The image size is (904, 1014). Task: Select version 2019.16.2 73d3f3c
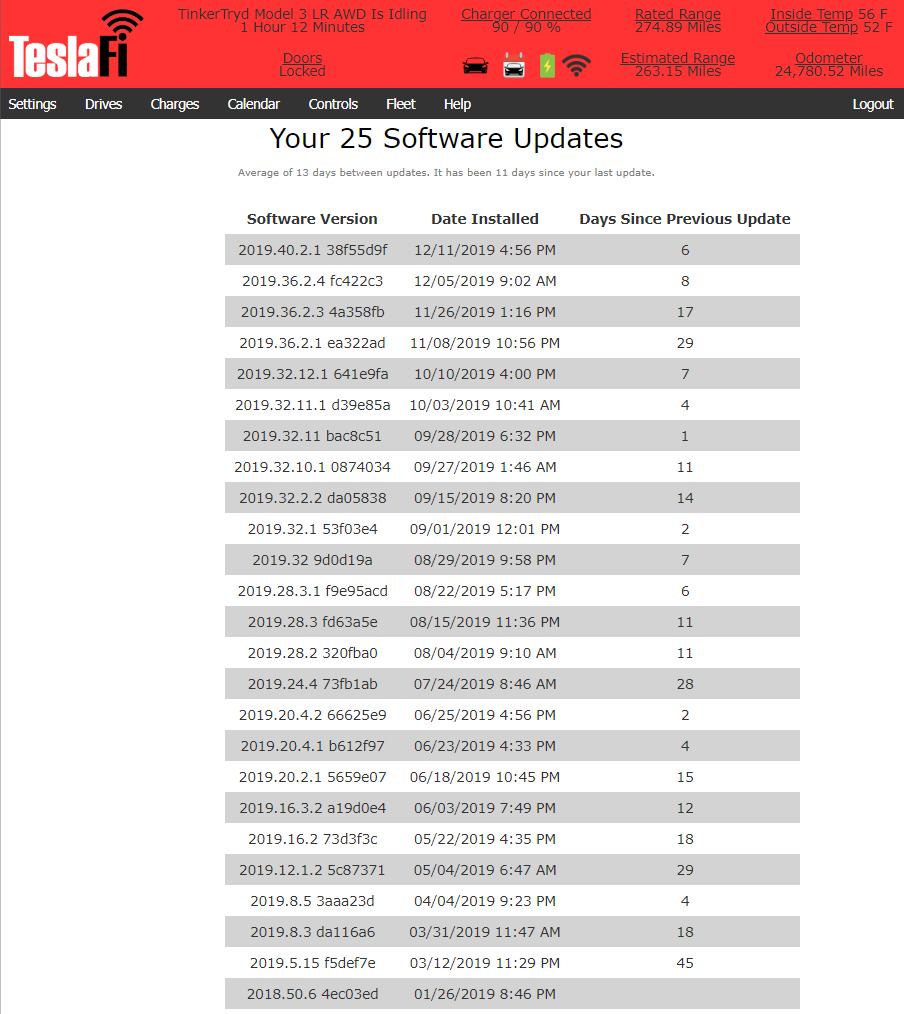click(312, 840)
